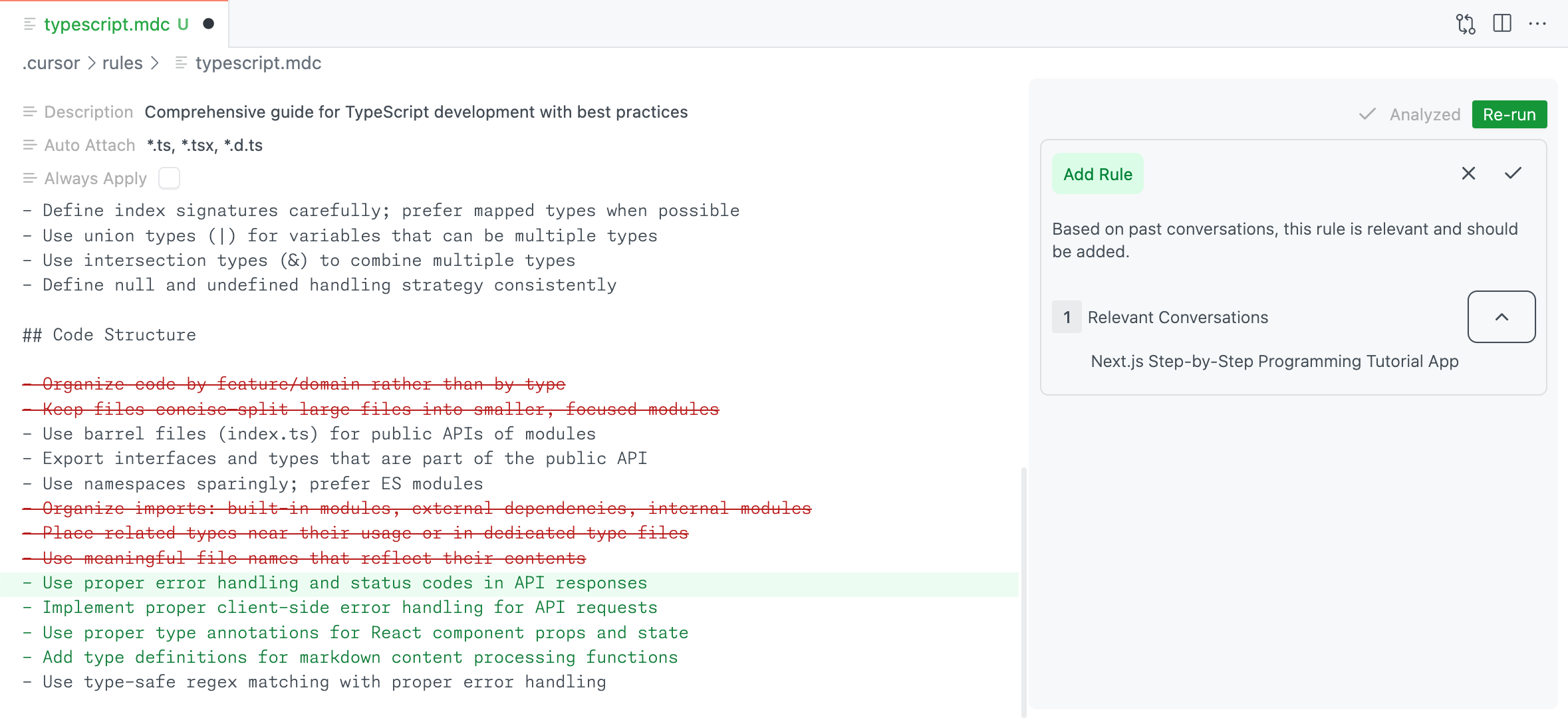The width and height of the screenshot is (1568, 720).
Task: Open the more actions ellipsis menu
Action: pos(1539,23)
